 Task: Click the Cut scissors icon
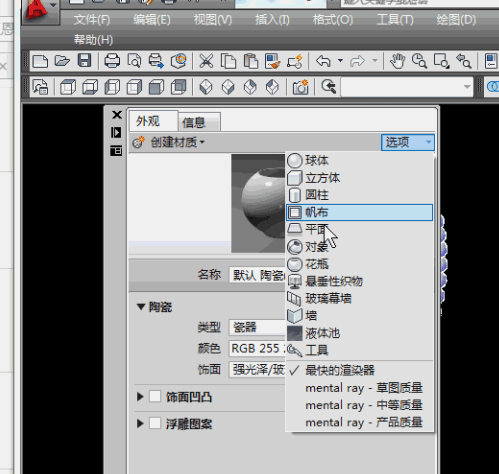tap(206, 61)
